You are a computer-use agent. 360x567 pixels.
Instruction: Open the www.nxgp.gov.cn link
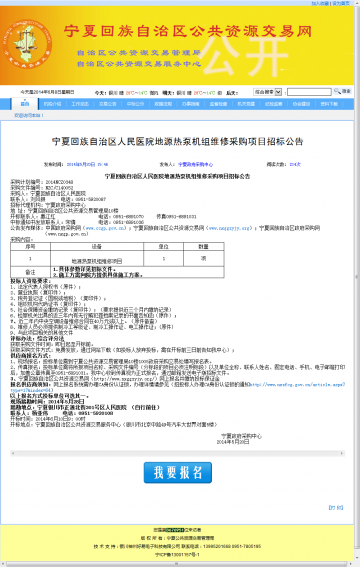67,234
